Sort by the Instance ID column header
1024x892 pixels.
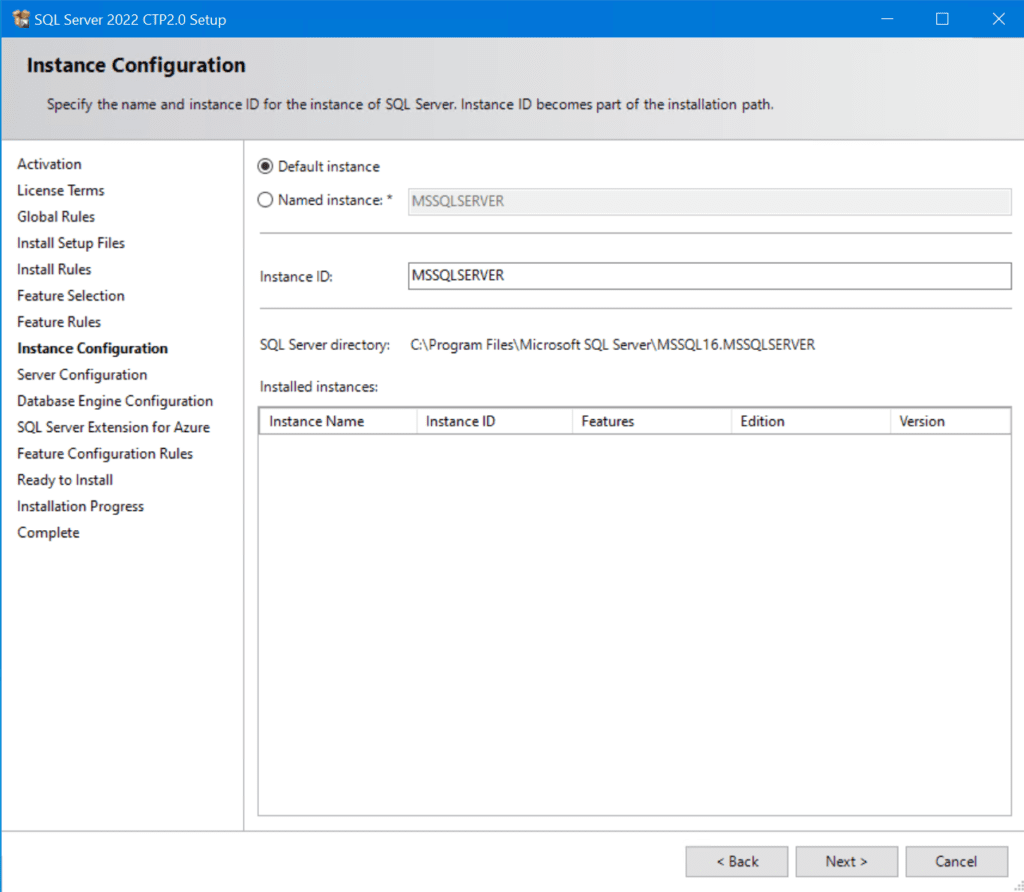coord(494,421)
